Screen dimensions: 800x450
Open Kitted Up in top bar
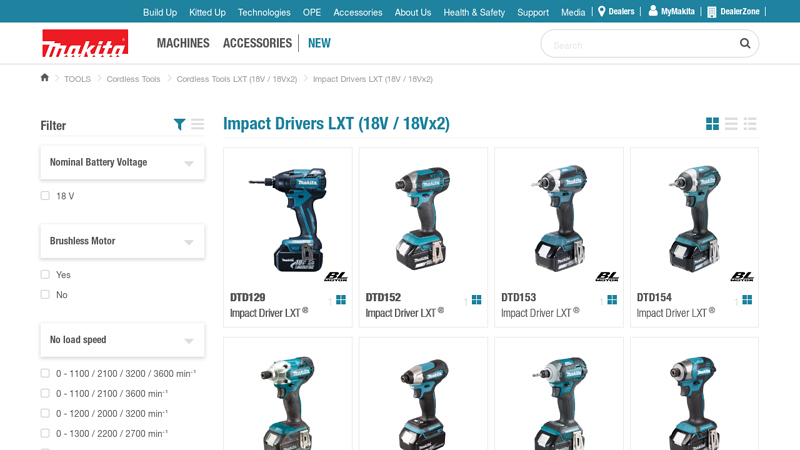click(207, 12)
